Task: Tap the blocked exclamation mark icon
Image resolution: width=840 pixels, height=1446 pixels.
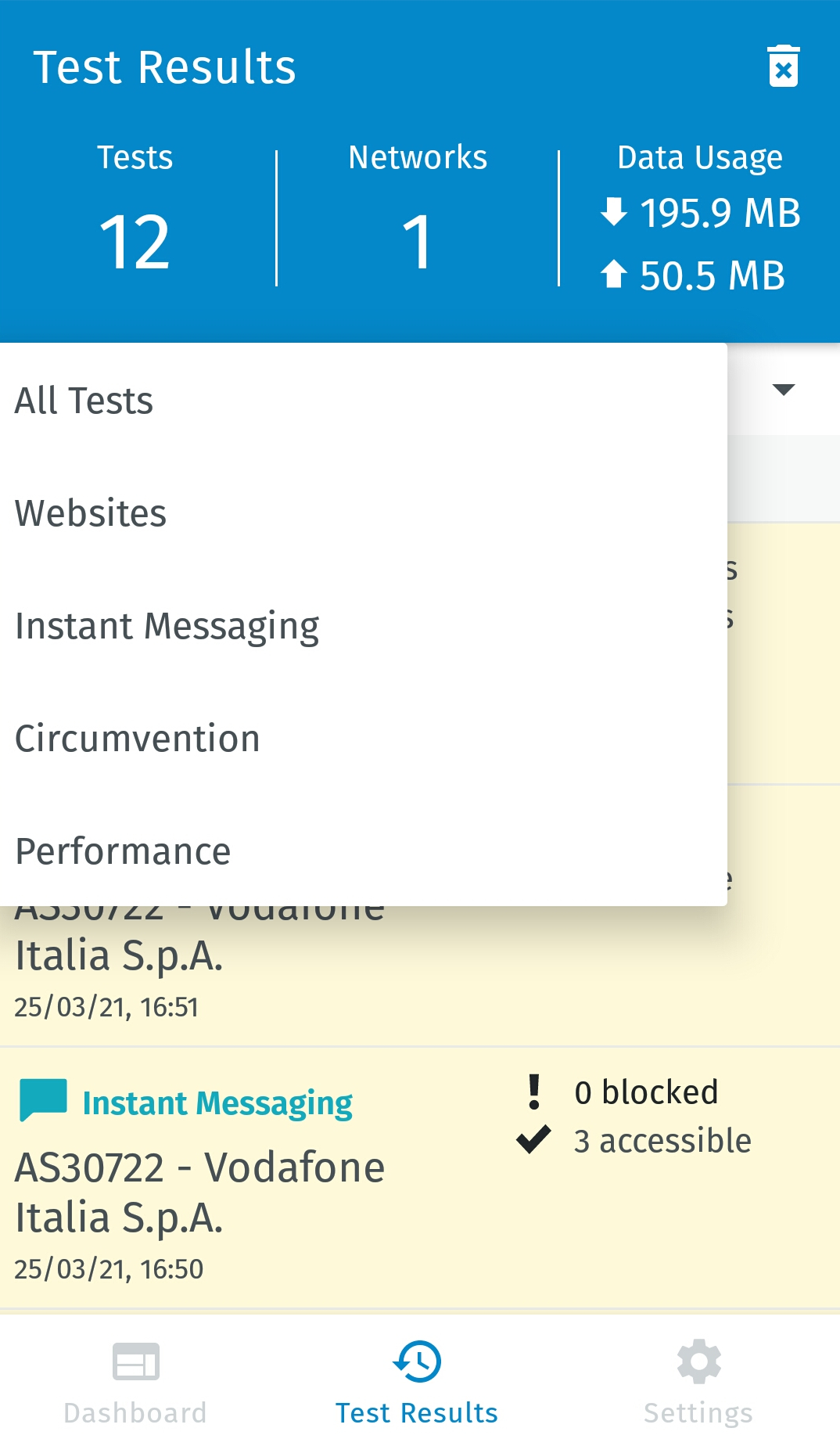Action: pyautogui.click(x=534, y=1092)
